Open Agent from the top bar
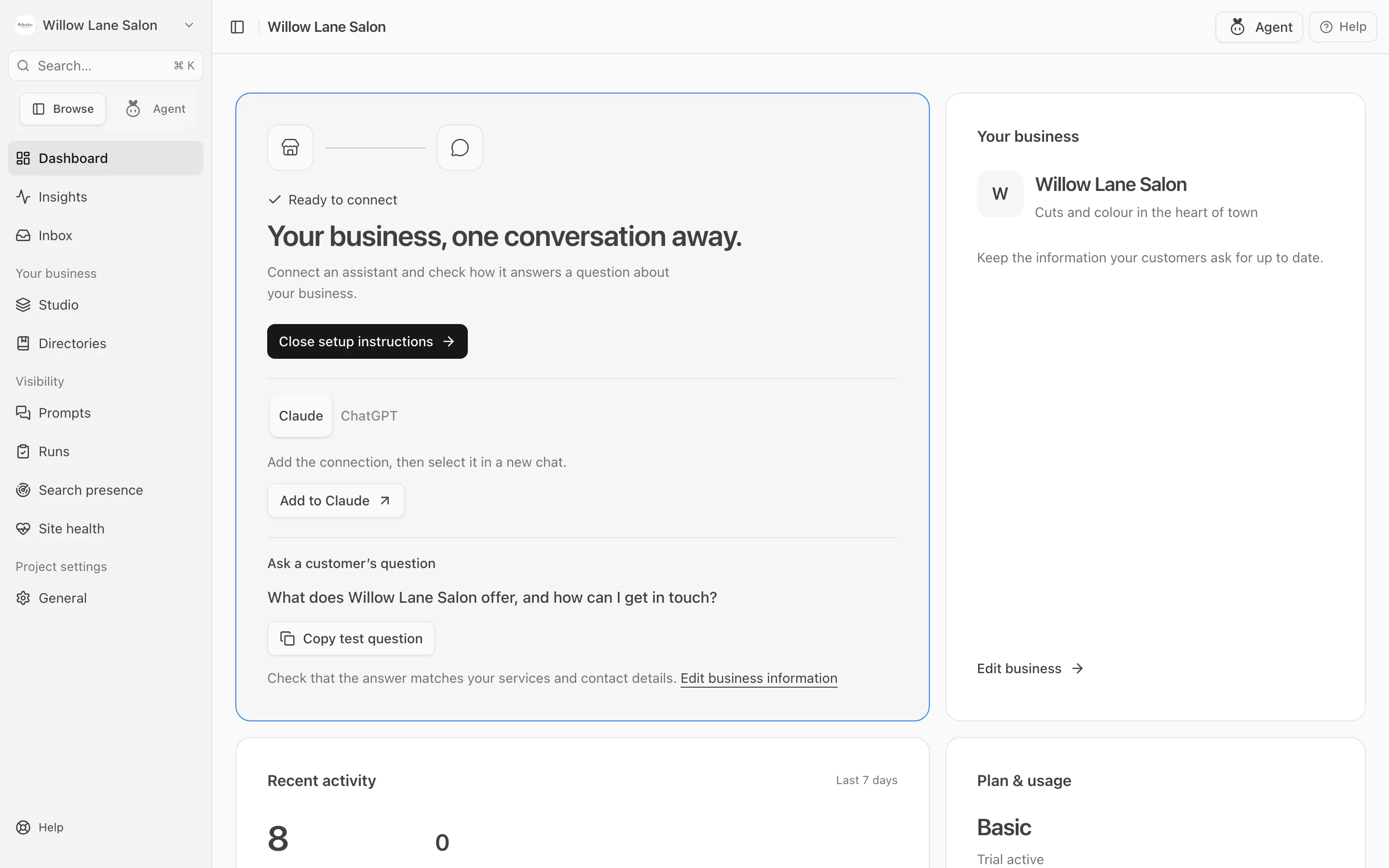Viewport: 1389px width, 868px height. tap(1259, 27)
